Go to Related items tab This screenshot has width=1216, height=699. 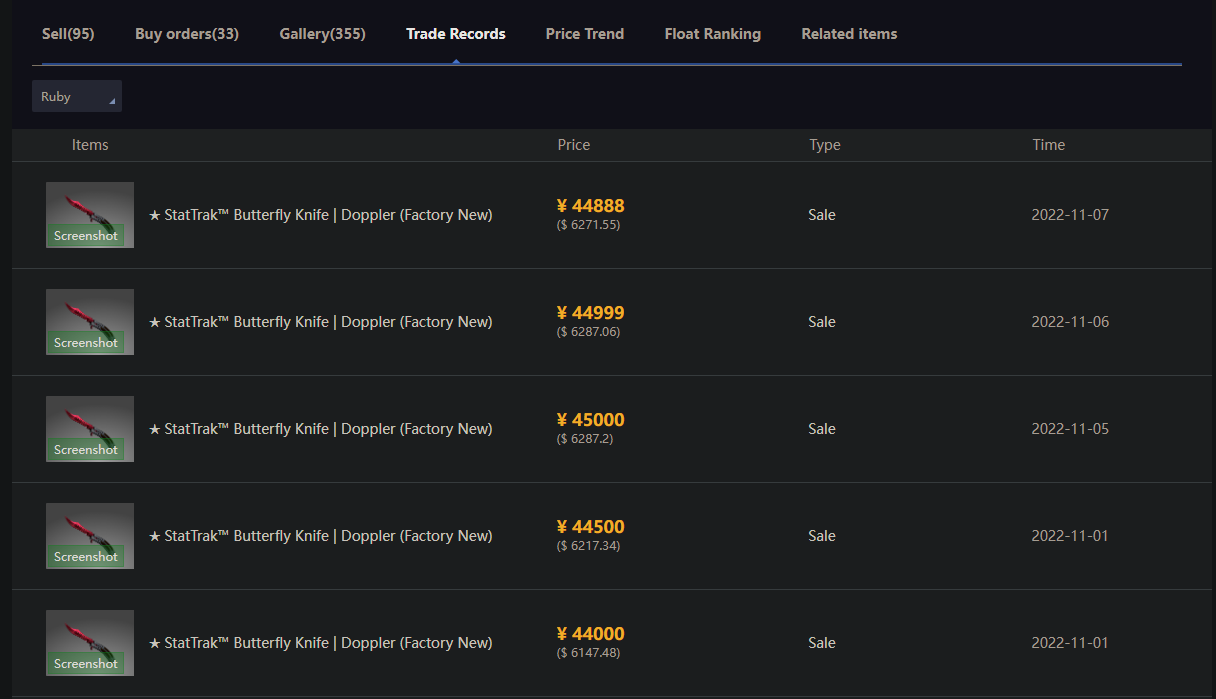pos(849,34)
